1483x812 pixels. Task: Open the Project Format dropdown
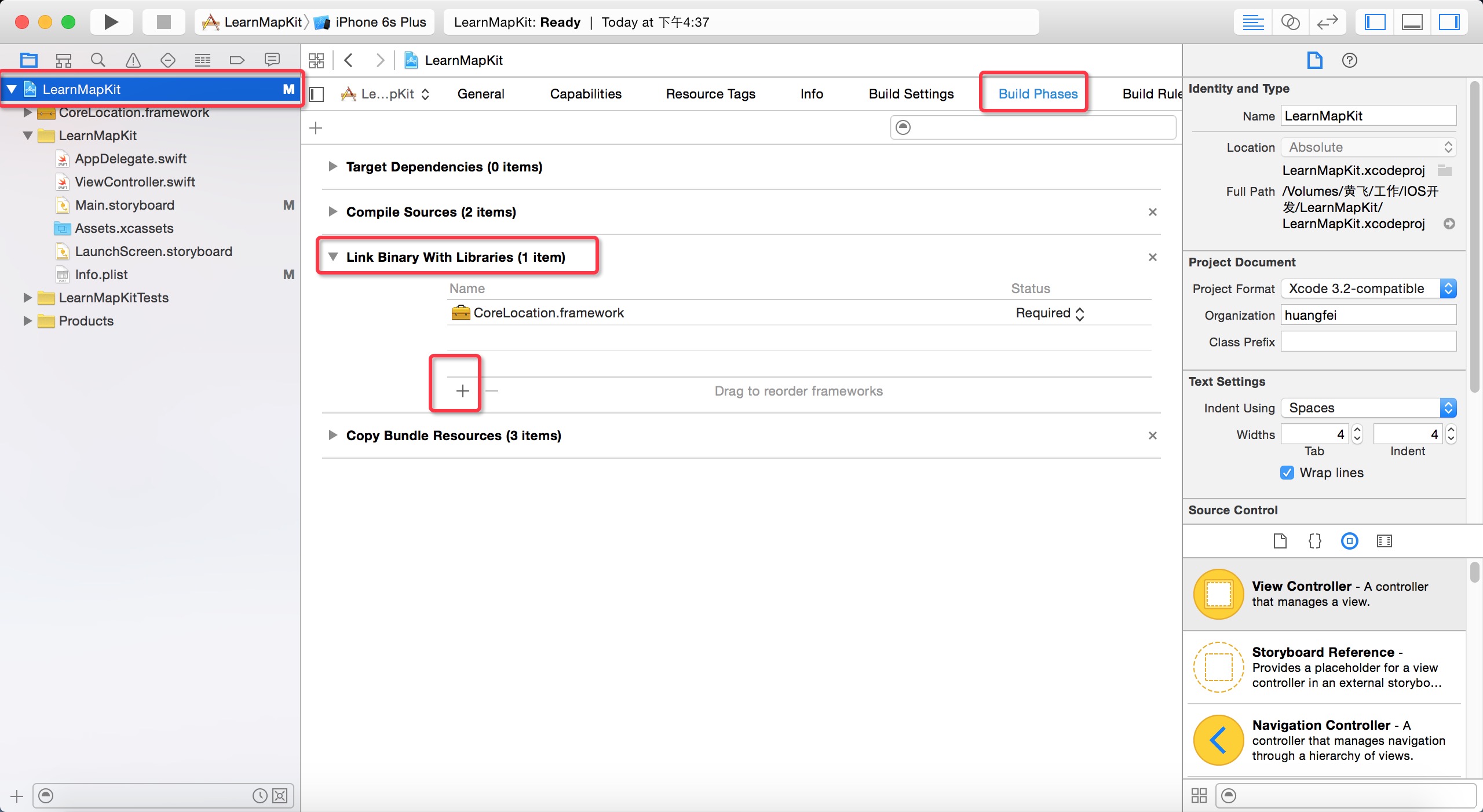tap(1369, 288)
